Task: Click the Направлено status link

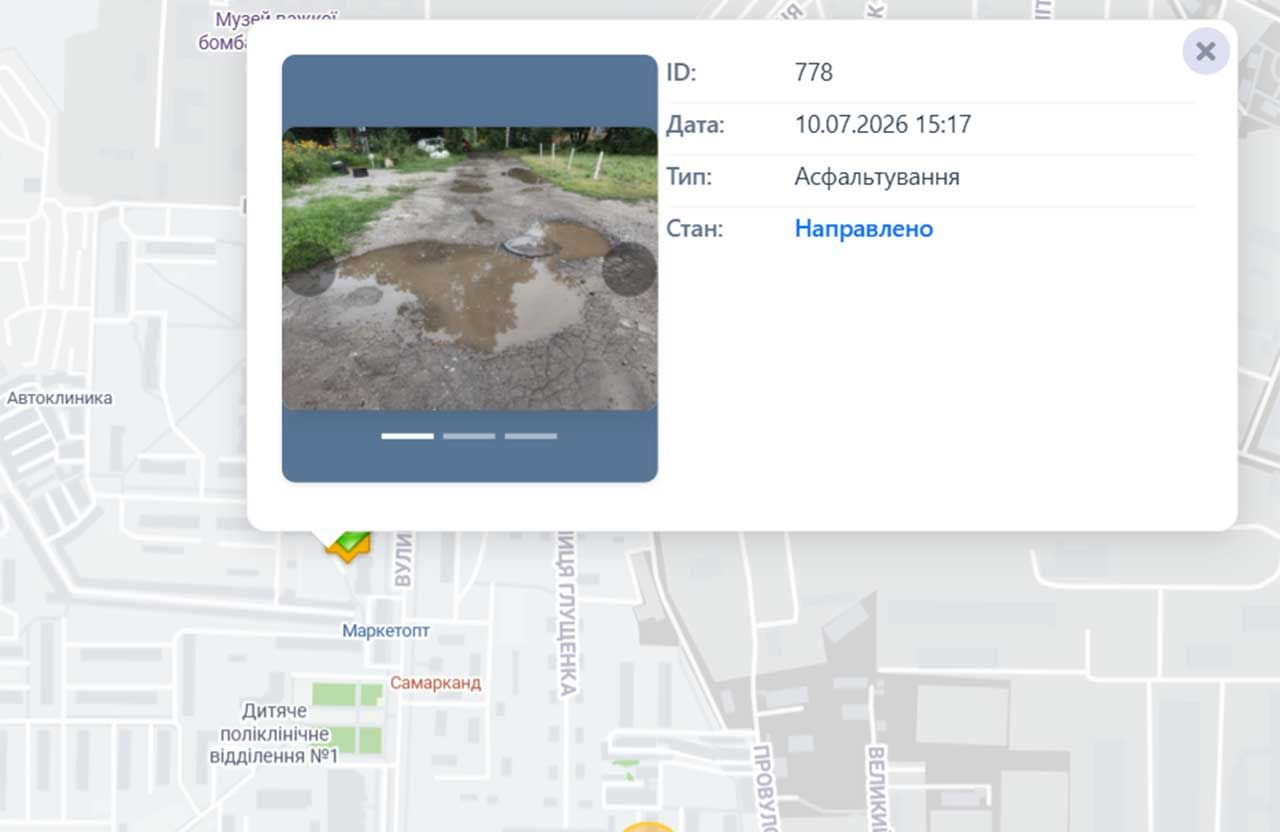Action: (864, 229)
